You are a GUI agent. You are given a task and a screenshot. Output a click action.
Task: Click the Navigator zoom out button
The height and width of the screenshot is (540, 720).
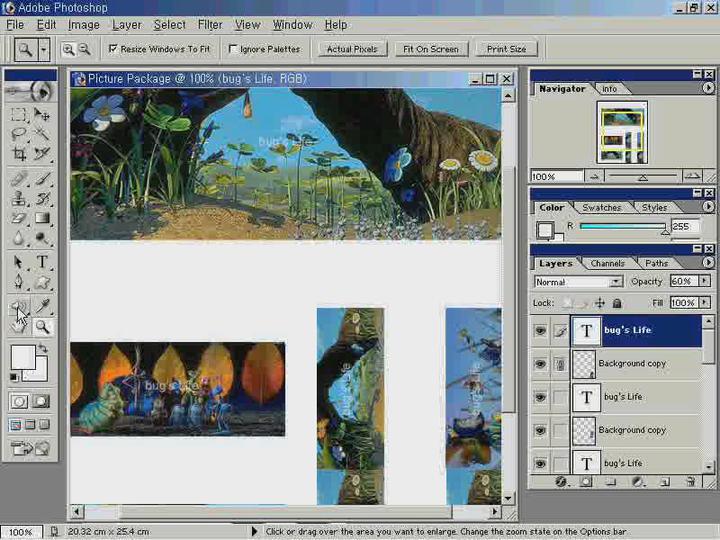(595, 176)
